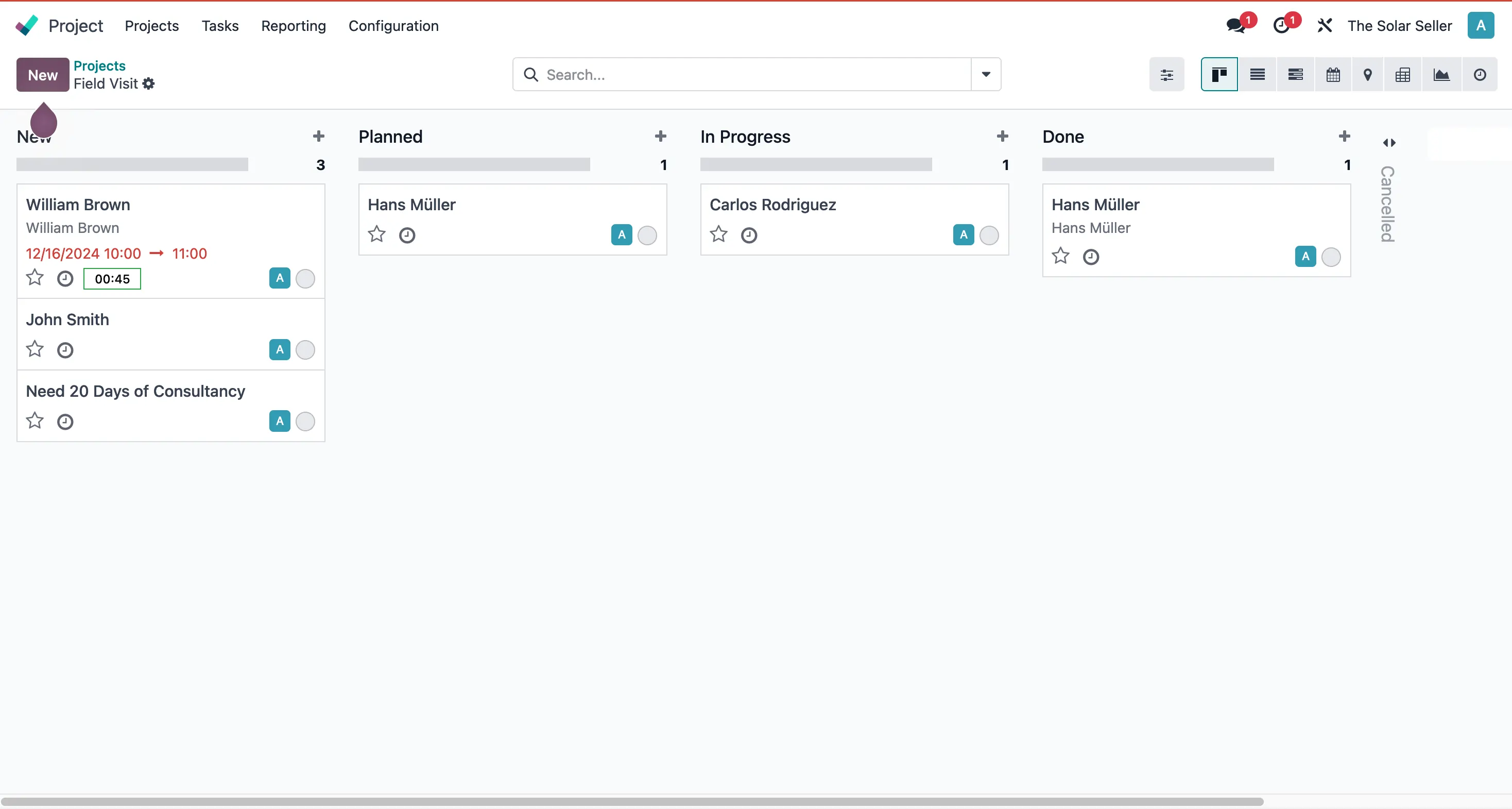The height and width of the screenshot is (809, 1512).
Task: Toggle the filter panel sliders icon
Action: click(x=1166, y=75)
